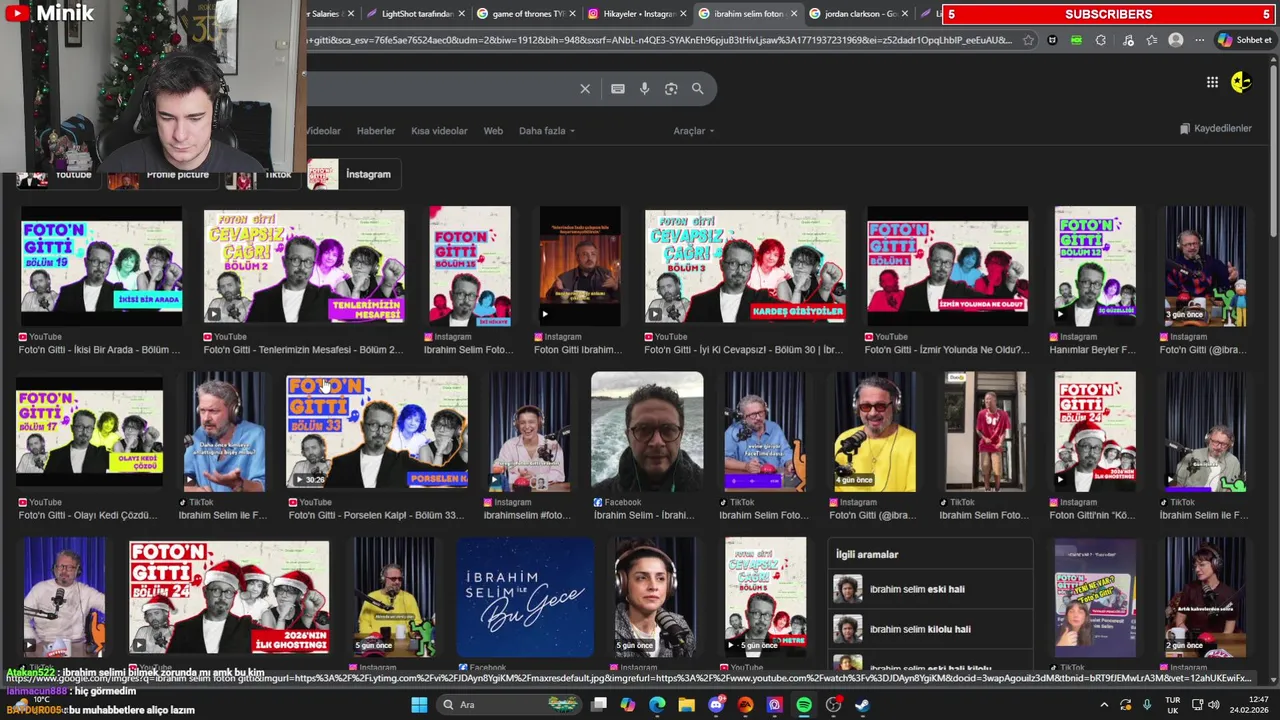Open the browser profile icon
The image size is (1280, 720).
tap(1176, 40)
